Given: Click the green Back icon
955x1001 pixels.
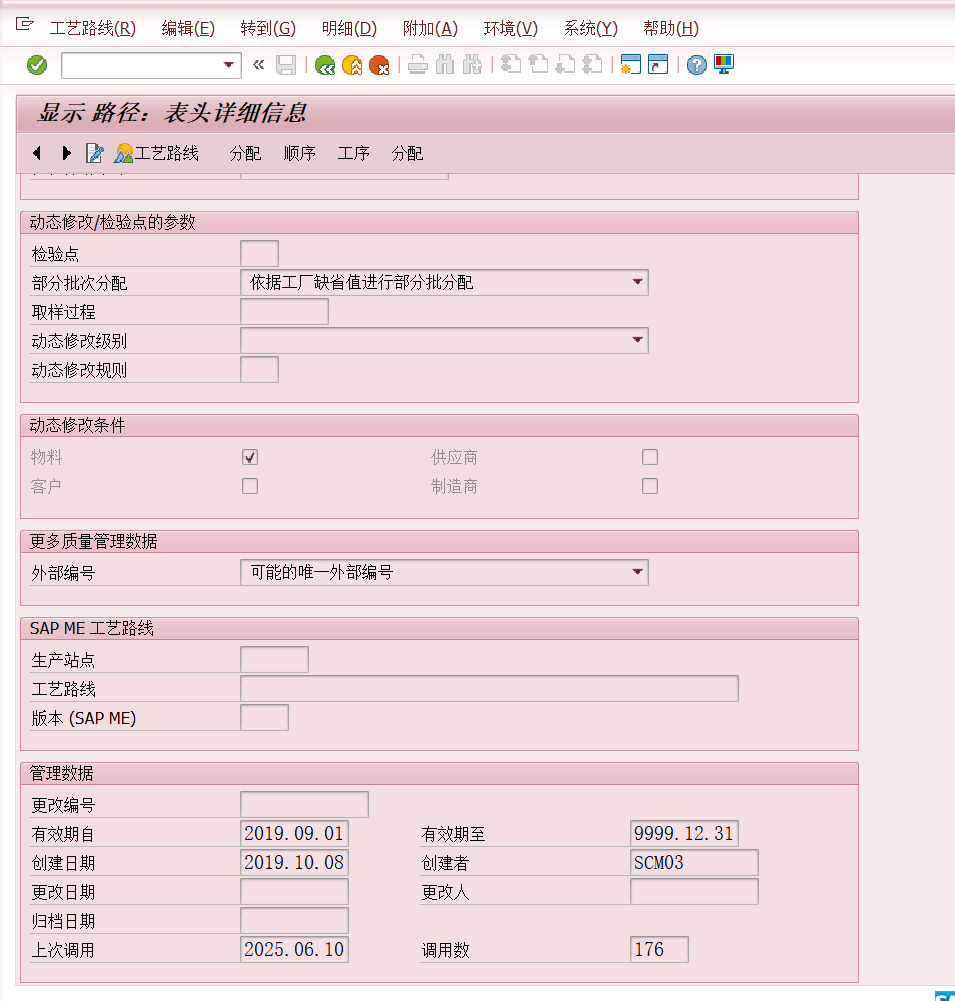Looking at the screenshot, I should click(x=325, y=65).
